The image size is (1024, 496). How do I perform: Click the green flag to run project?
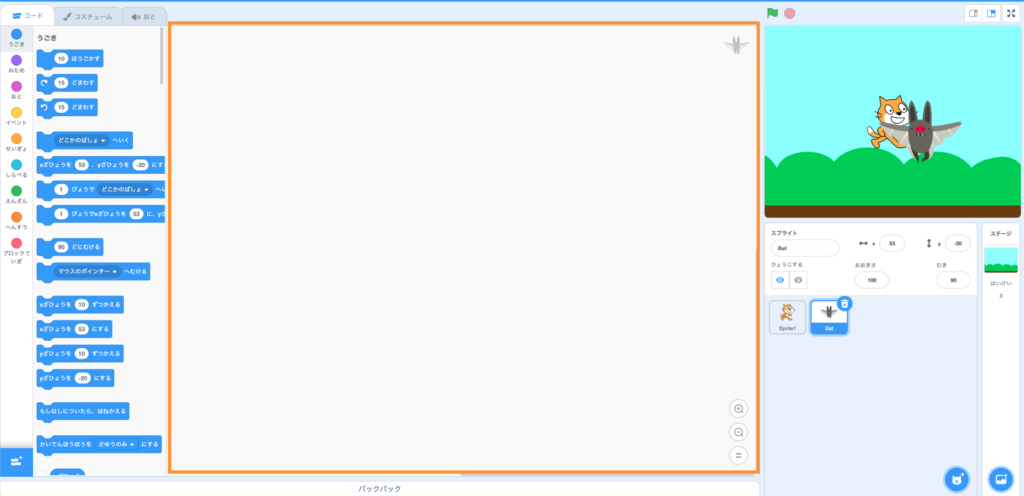pos(772,13)
